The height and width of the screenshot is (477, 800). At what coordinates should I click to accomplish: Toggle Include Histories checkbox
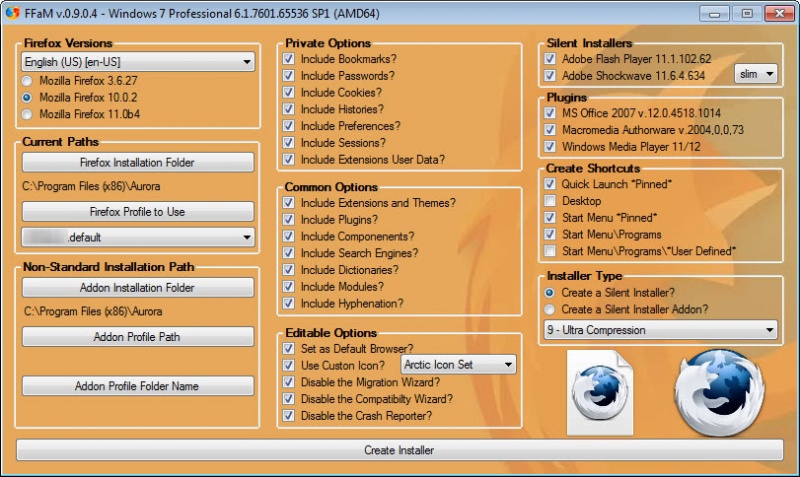[x=289, y=109]
